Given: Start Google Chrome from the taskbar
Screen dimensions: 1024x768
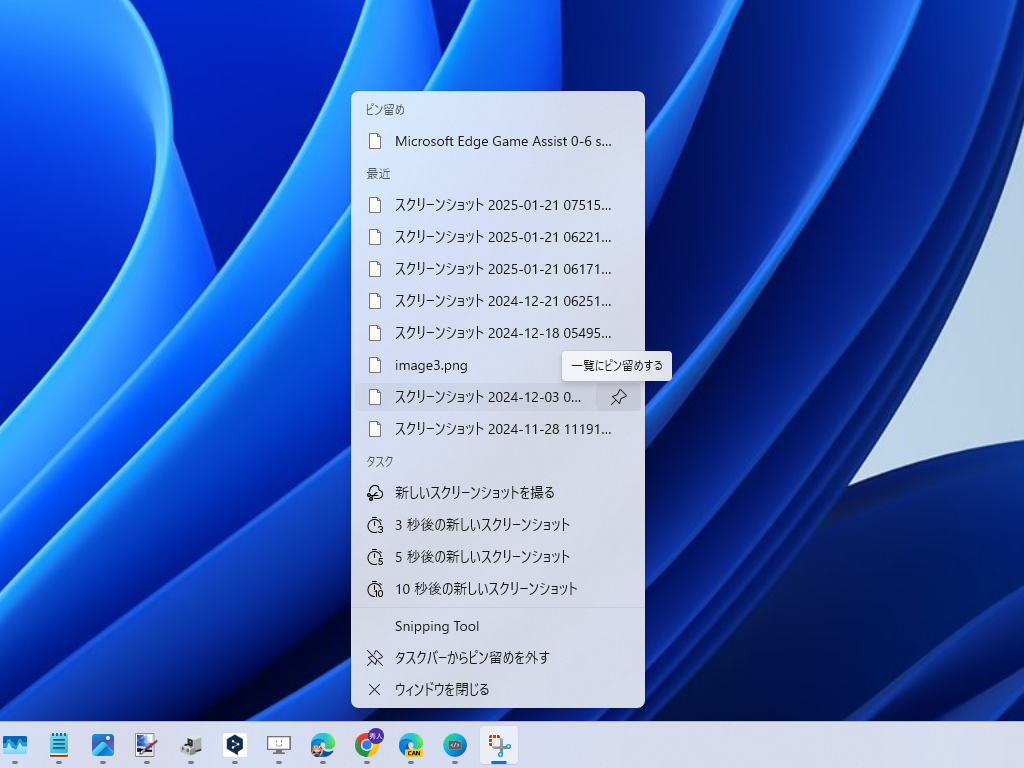Looking at the screenshot, I should tap(368, 745).
